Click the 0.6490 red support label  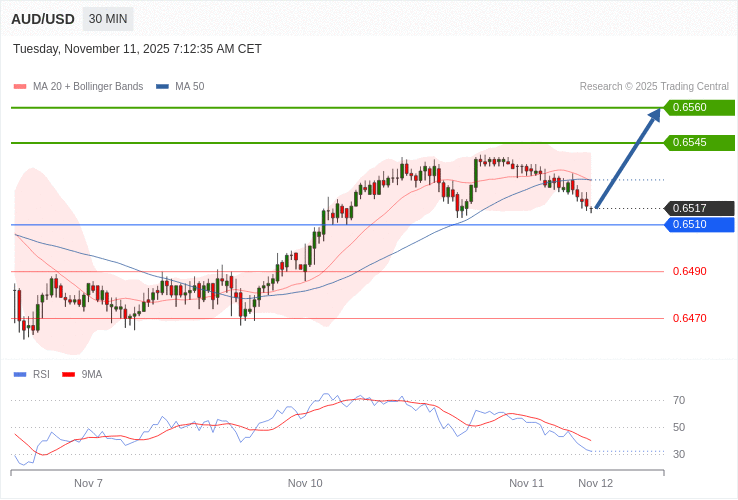point(690,271)
